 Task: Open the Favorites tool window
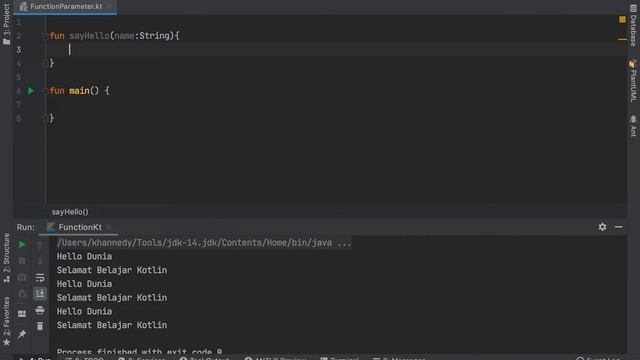[6, 321]
